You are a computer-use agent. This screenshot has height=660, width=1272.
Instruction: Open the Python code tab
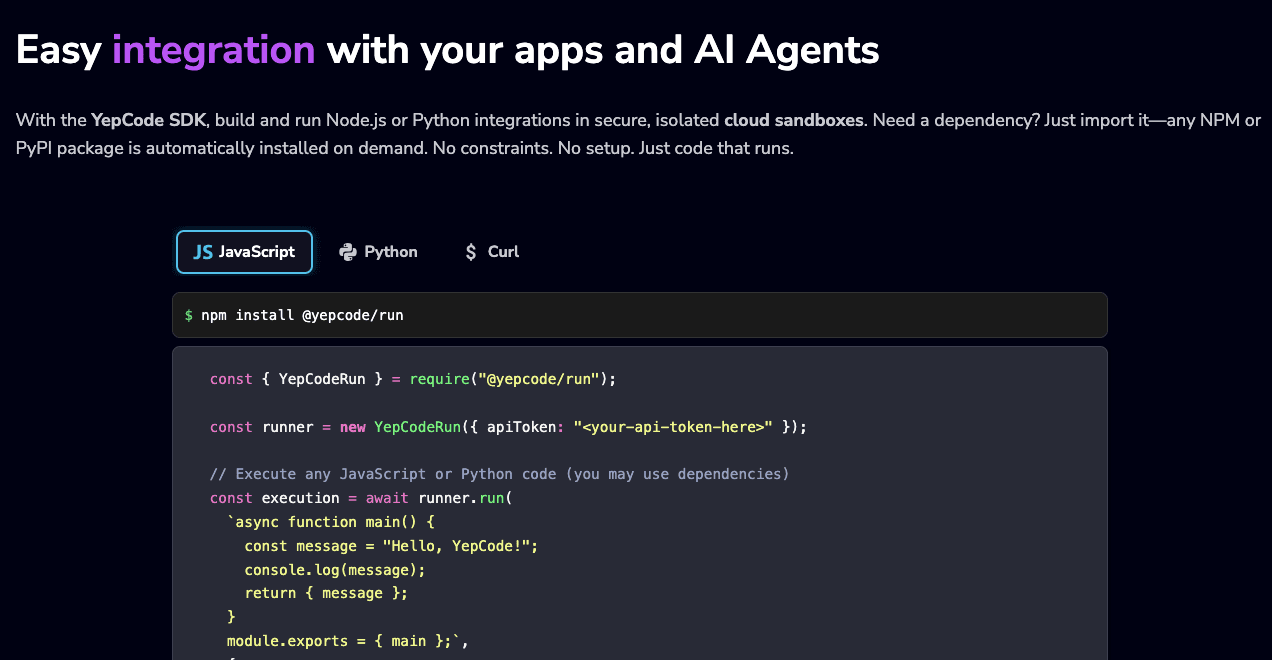coord(390,252)
